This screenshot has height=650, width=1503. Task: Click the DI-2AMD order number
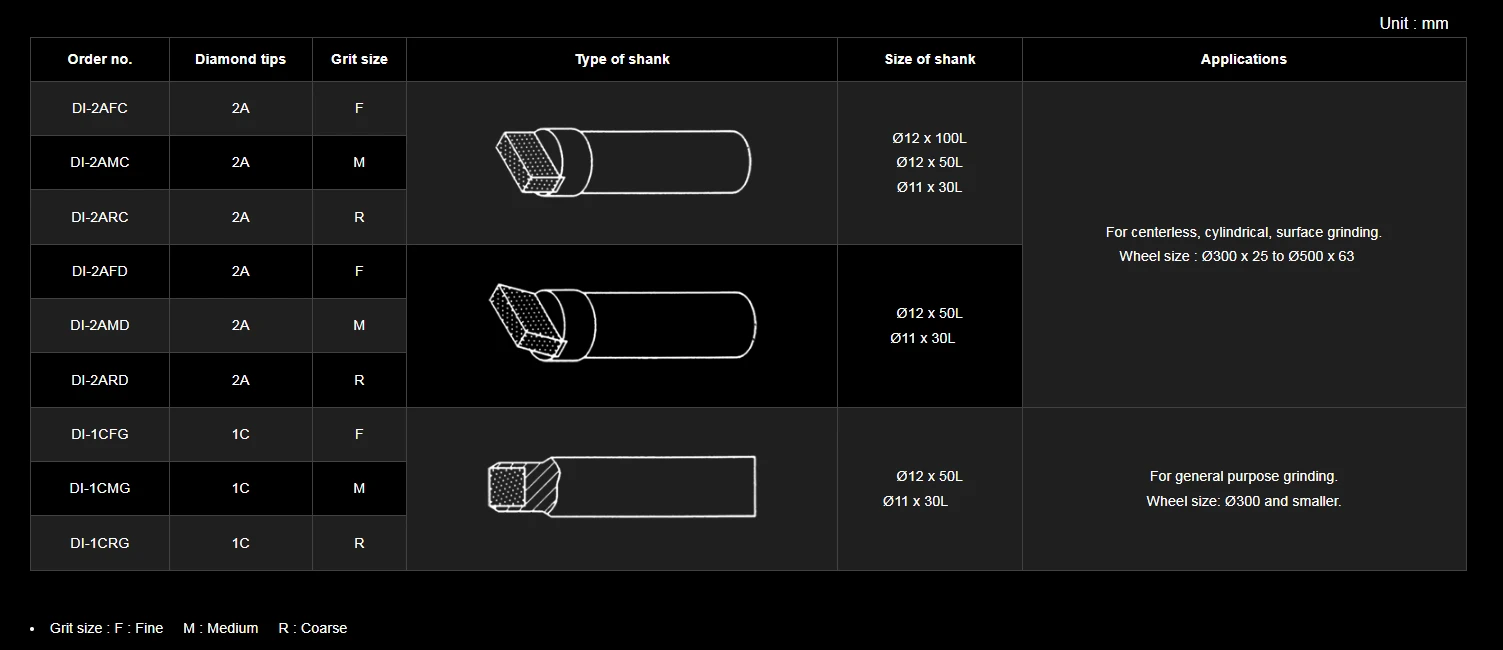100,325
